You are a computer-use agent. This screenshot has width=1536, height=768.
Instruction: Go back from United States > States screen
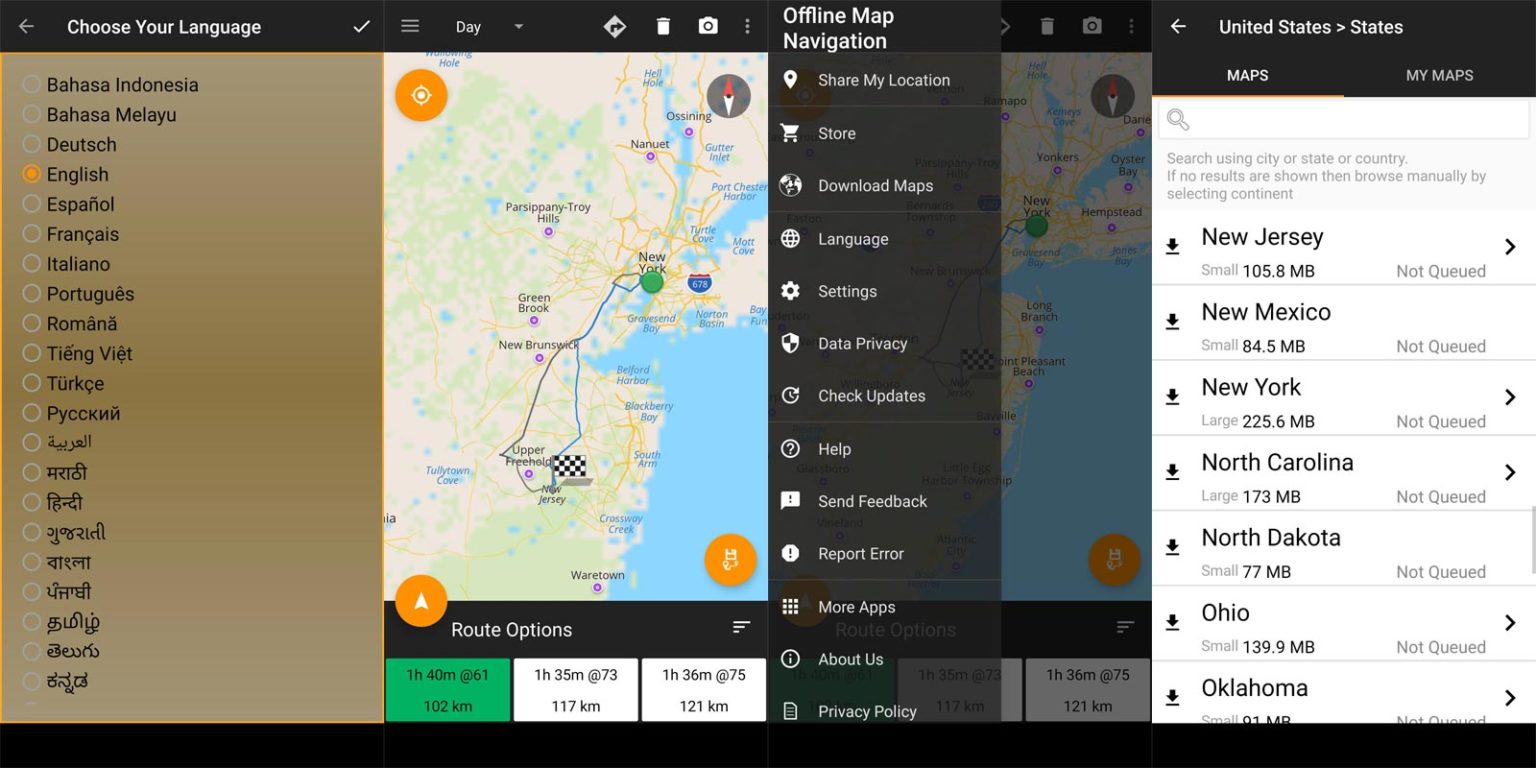[x=1178, y=27]
